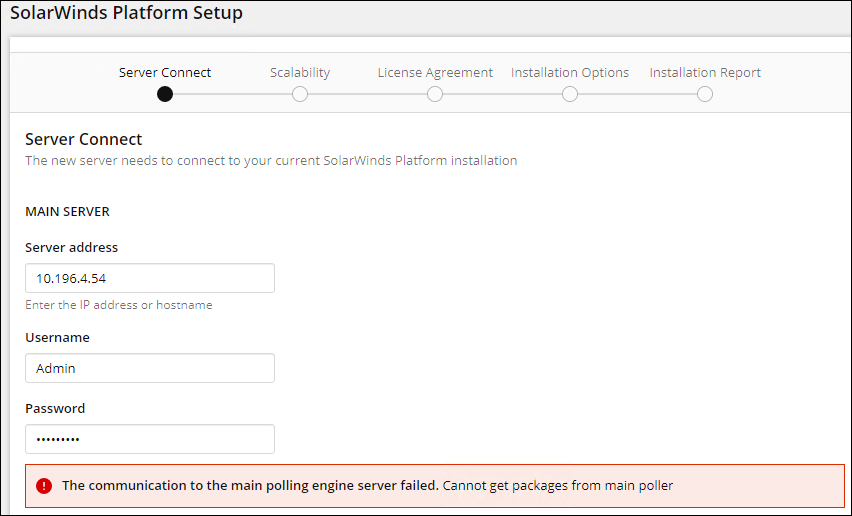
Task: Click the MAIN SERVER section label
Action: tap(67, 212)
